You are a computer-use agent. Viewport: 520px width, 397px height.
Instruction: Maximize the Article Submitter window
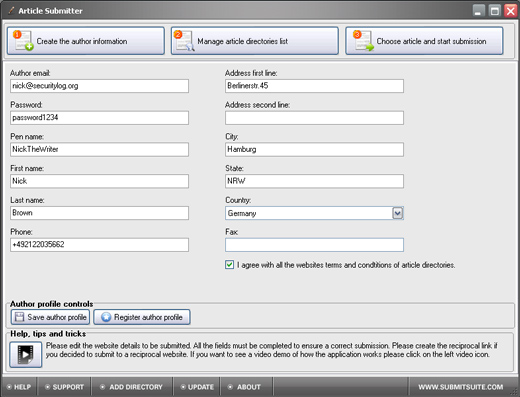coord(495,11)
